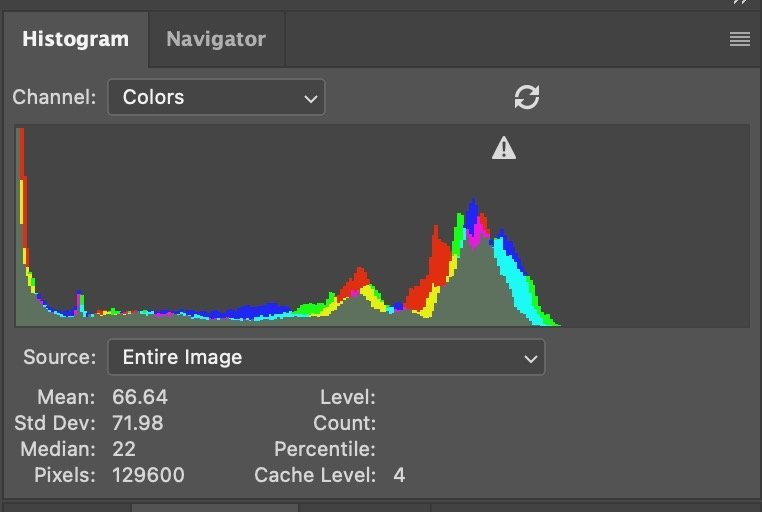The image size is (762, 512).
Task: Collapse the panel with the double-arrow icon
Action: (x=741, y=3)
